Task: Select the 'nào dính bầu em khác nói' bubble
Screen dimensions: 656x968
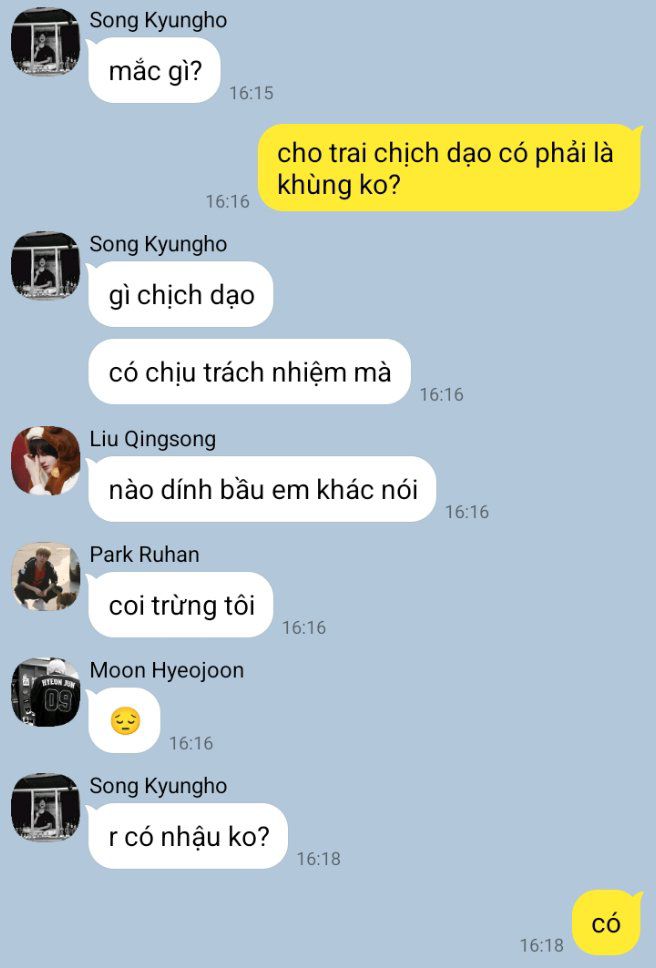Action: click(x=262, y=489)
